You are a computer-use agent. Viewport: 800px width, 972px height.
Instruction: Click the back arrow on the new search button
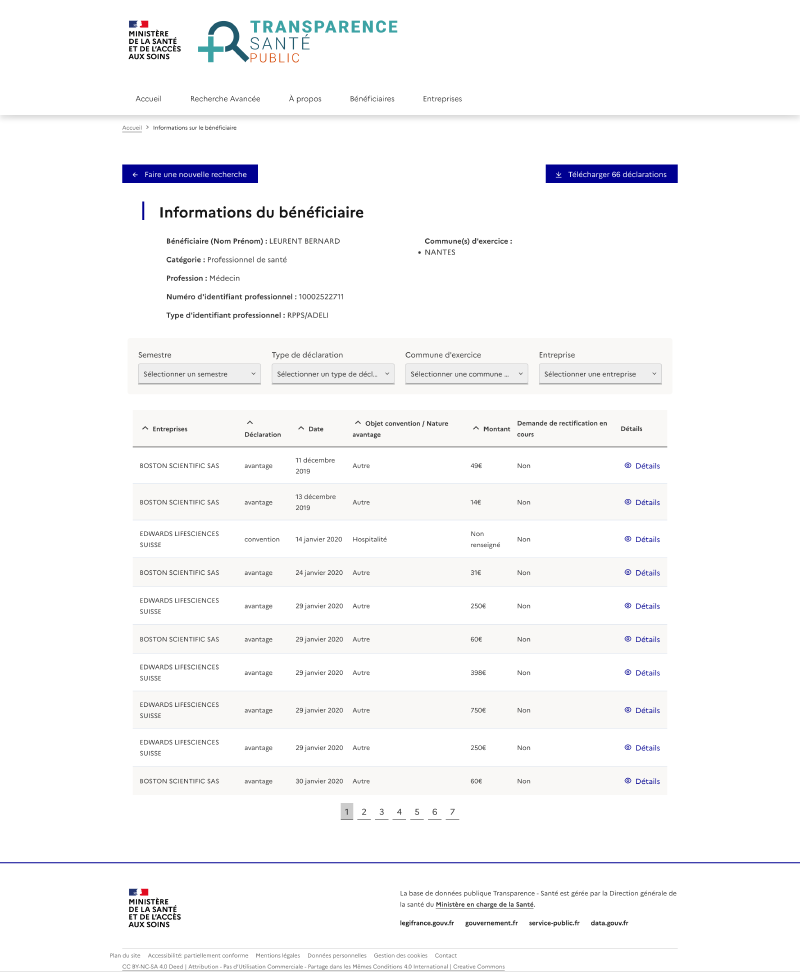[x=135, y=173]
